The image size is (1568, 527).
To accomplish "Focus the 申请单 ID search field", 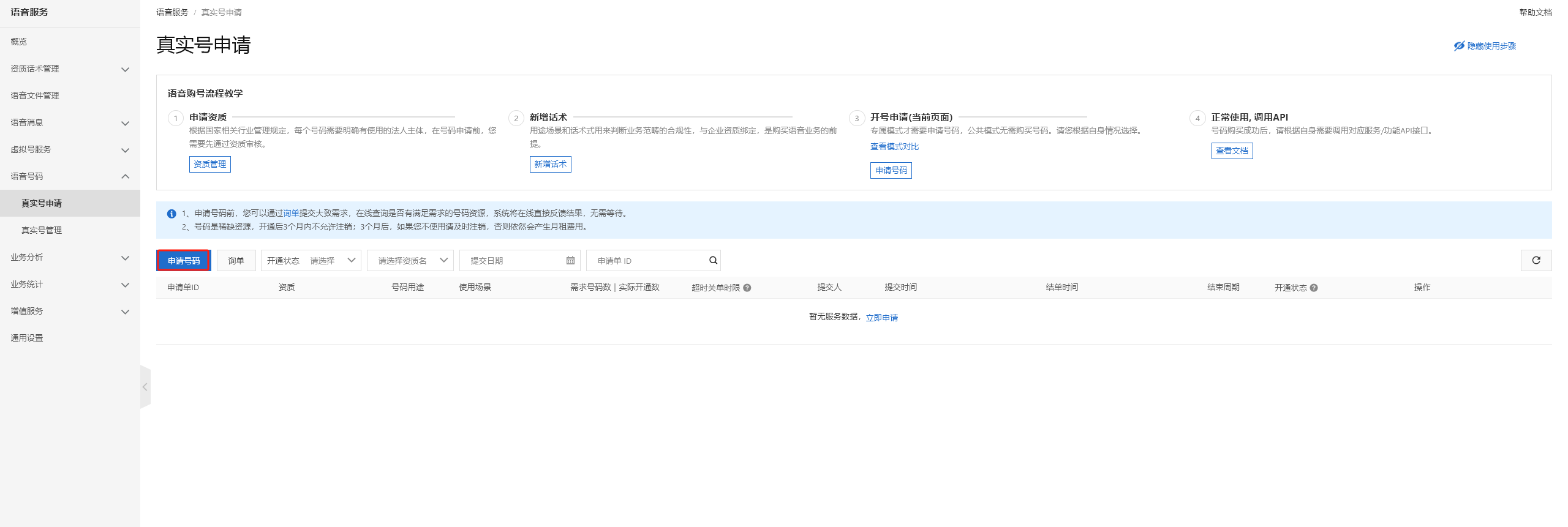I will tap(646, 260).
